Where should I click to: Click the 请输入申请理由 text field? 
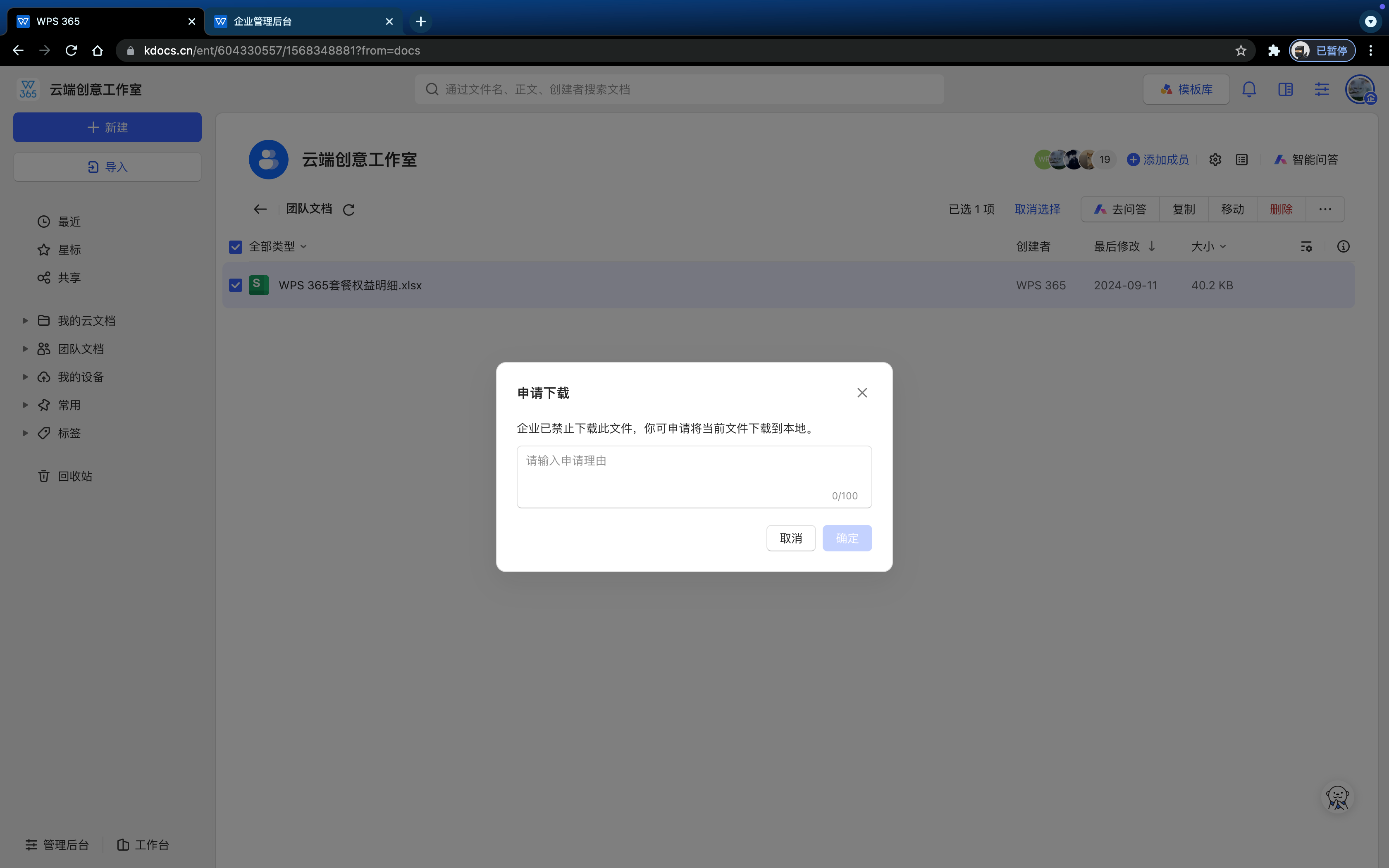pyautogui.click(x=694, y=477)
